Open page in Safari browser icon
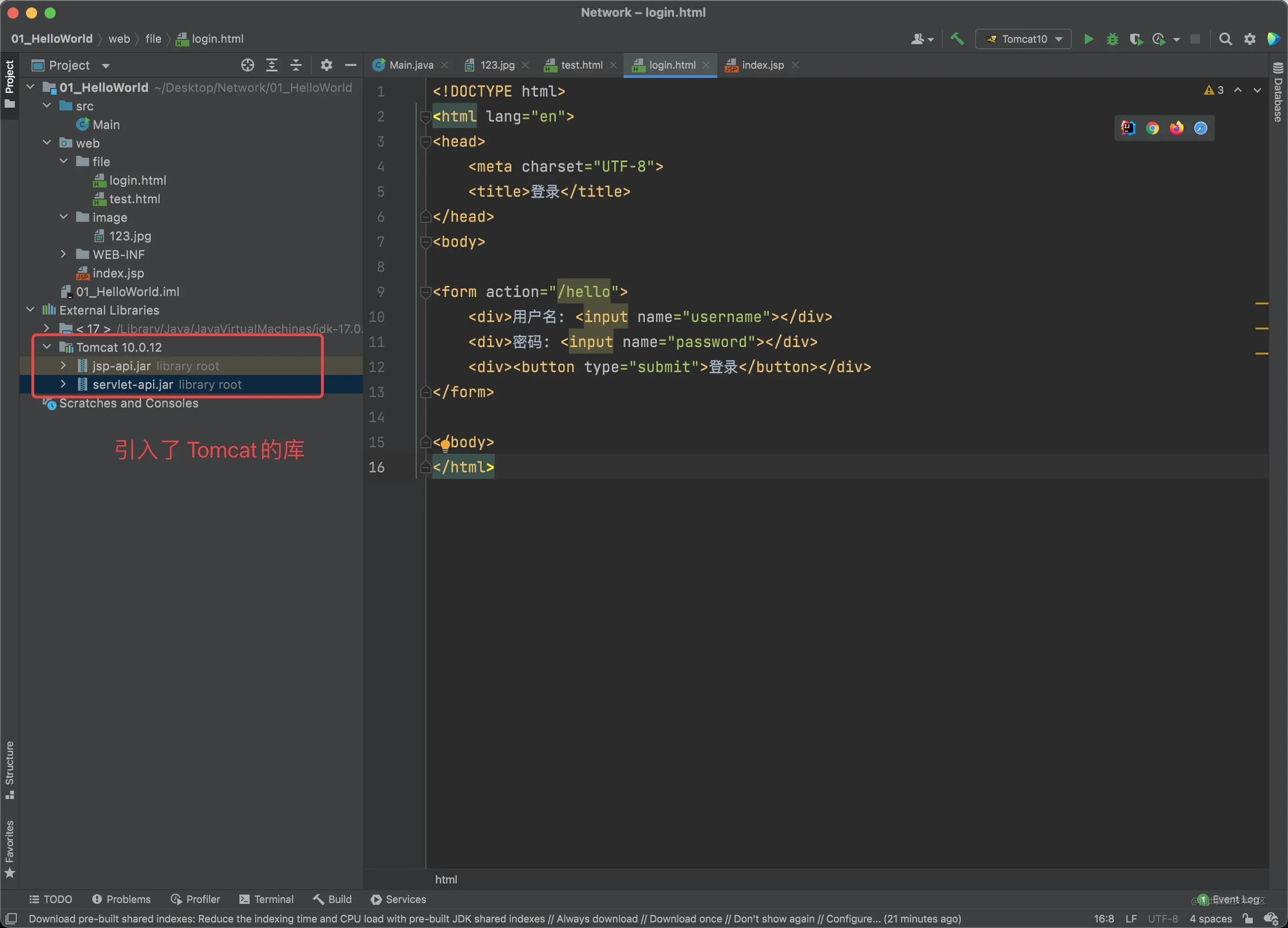1288x928 pixels. [1200, 128]
